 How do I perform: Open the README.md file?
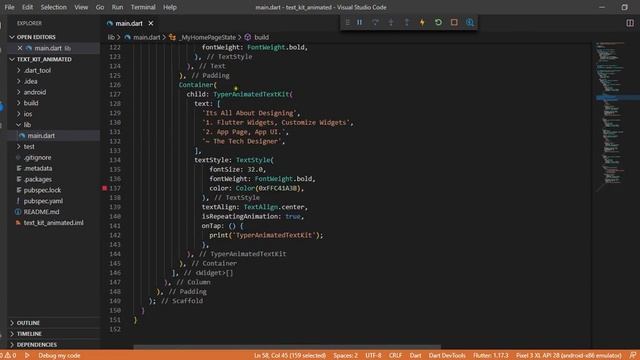[x=41, y=212]
